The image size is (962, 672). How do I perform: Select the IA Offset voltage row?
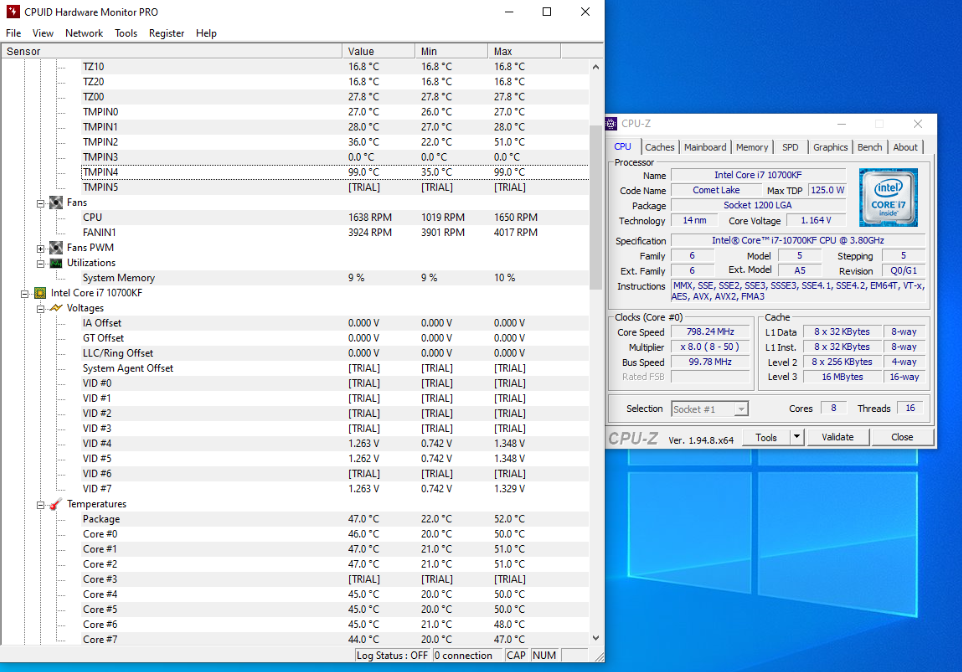[334, 323]
